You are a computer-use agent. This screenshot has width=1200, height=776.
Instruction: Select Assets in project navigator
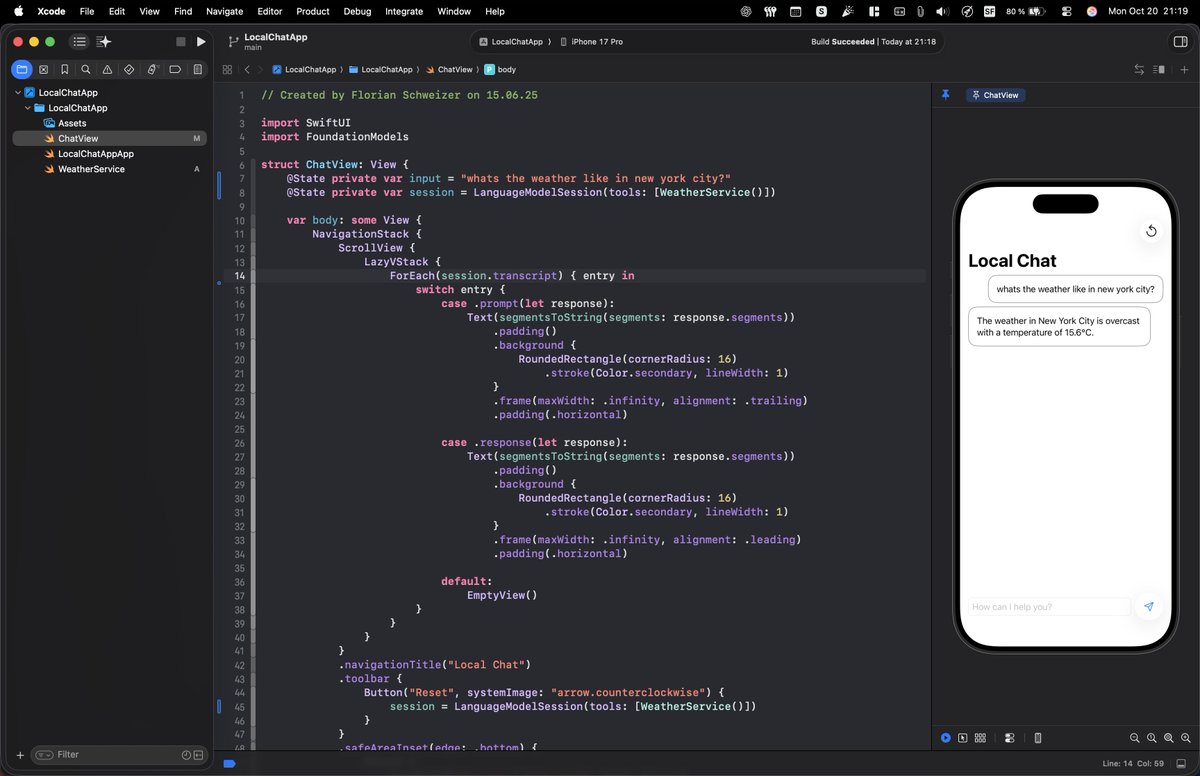[72, 123]
